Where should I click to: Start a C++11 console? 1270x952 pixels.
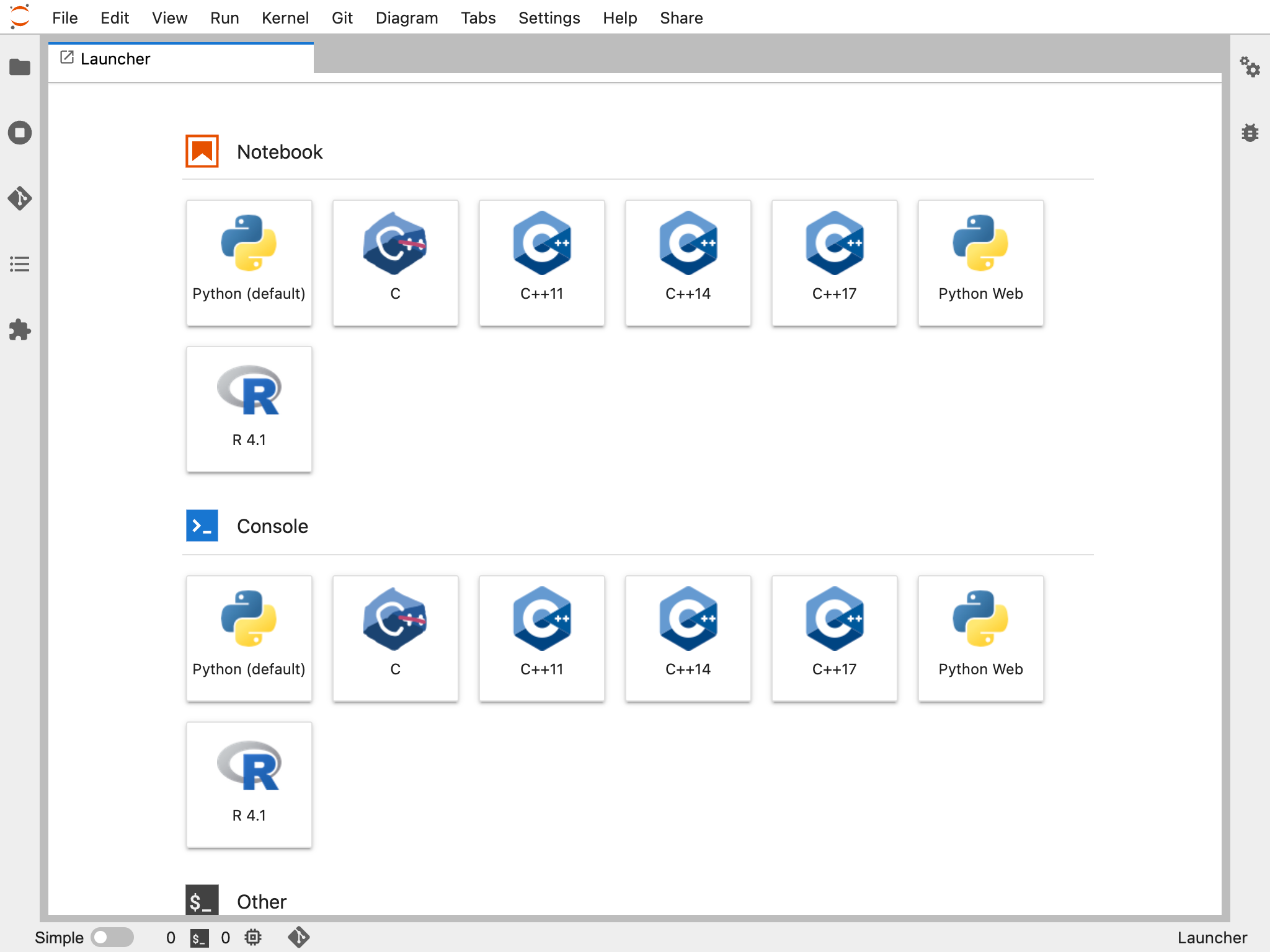coord(542,638)
